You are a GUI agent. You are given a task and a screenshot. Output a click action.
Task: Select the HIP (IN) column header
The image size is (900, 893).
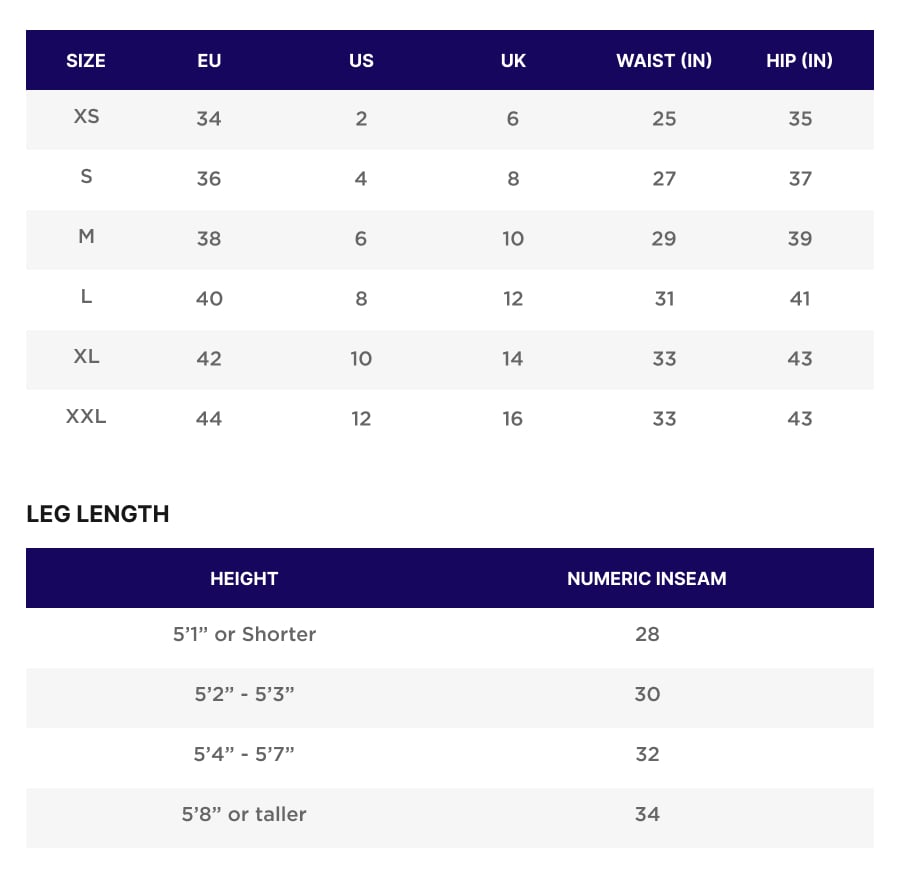799,60
